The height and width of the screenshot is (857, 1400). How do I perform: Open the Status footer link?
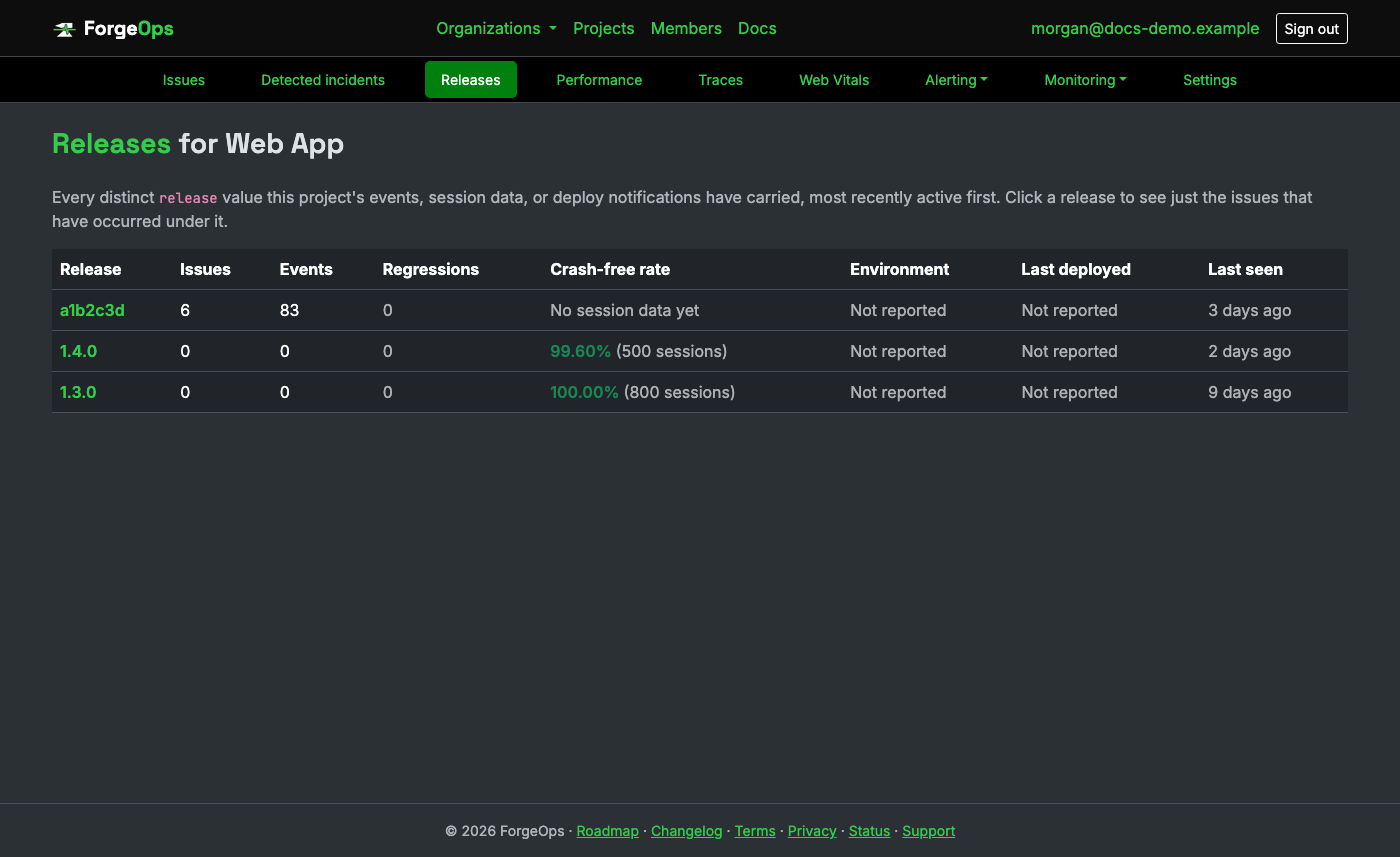coord(869,831)
